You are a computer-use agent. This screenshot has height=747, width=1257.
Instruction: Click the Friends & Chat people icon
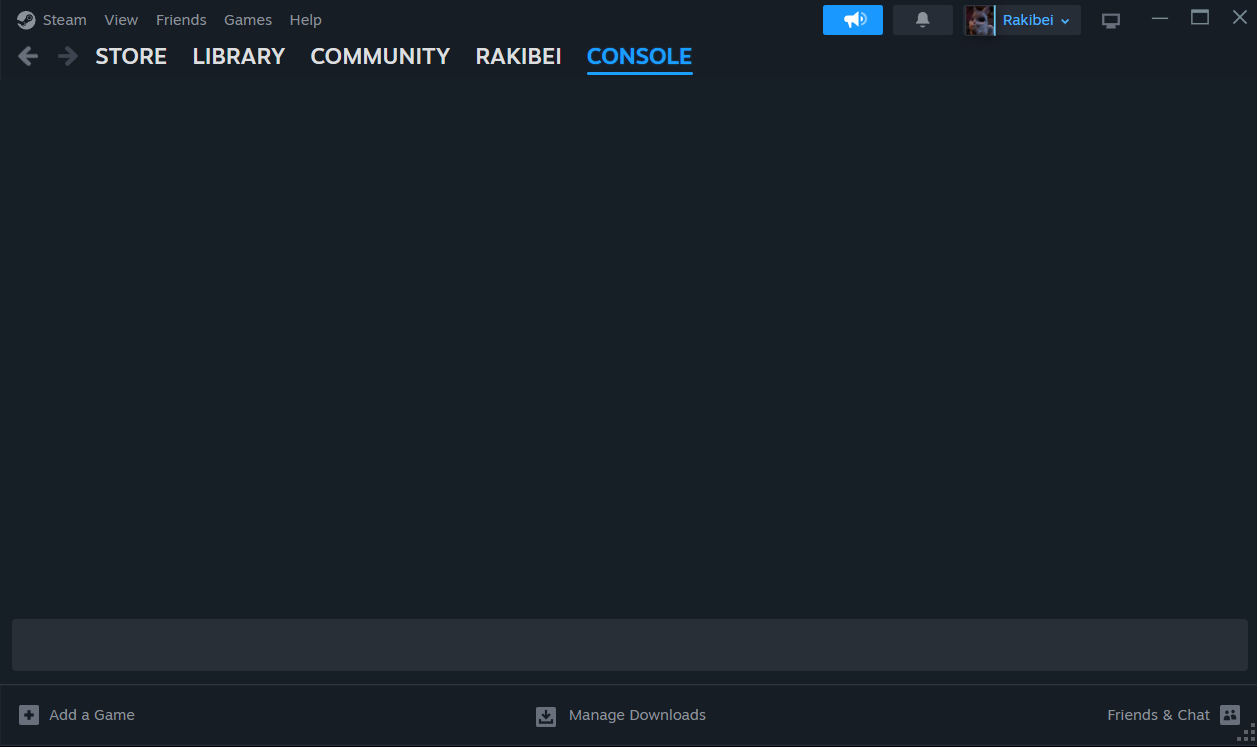pos(1230,715)
